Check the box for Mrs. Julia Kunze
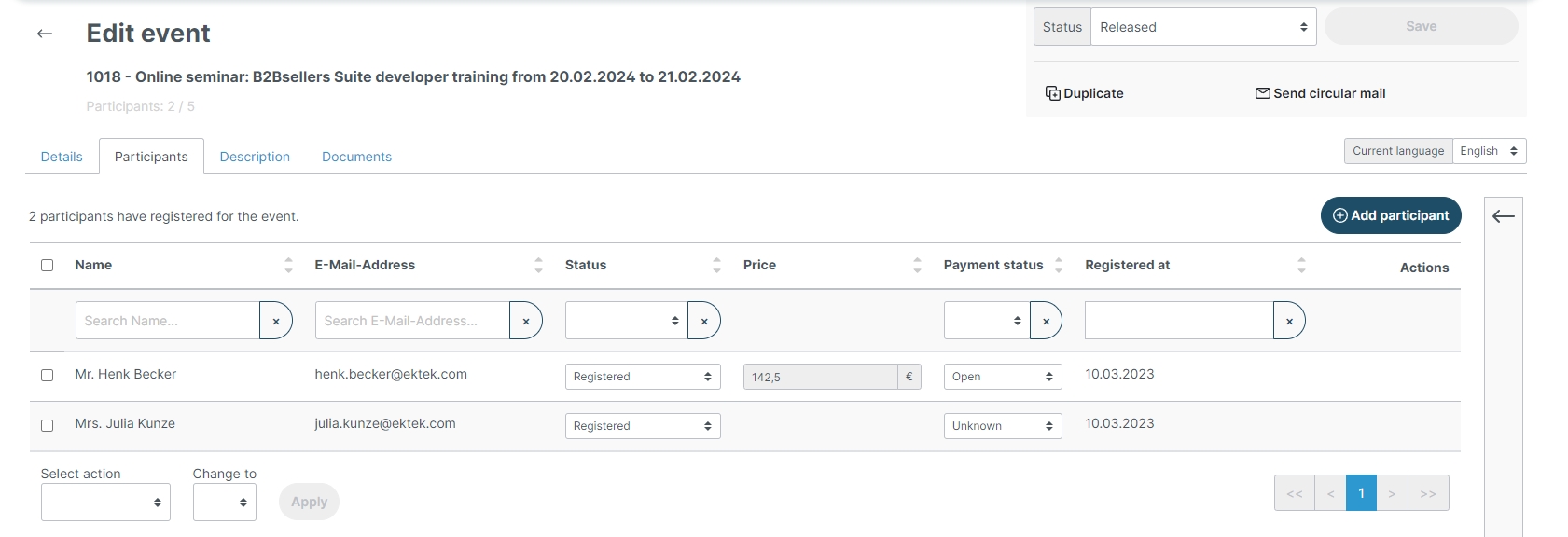The height and width of the screenshot is (537, 1568). click(48, 425)
